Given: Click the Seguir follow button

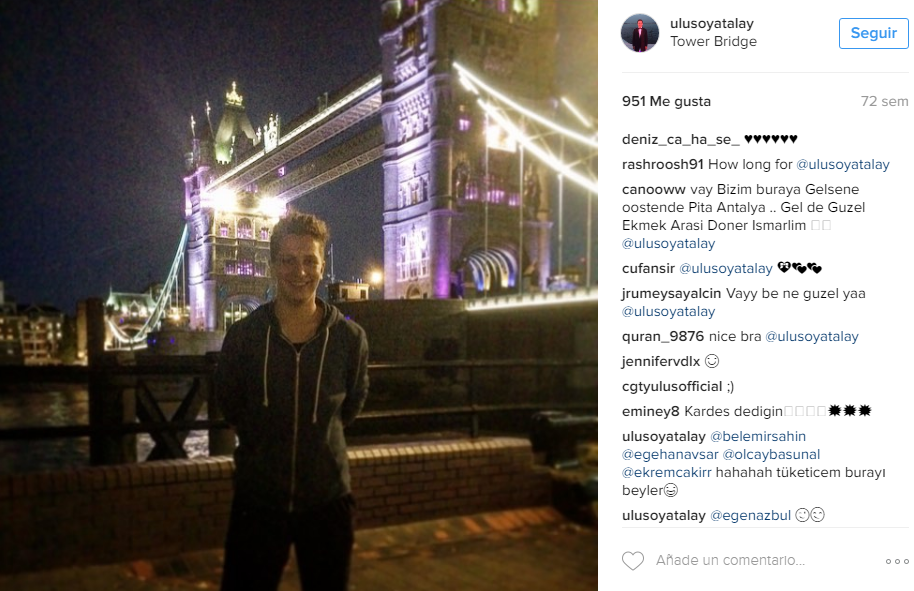Looking at the screenshot, I should click(x=873, y=33).
